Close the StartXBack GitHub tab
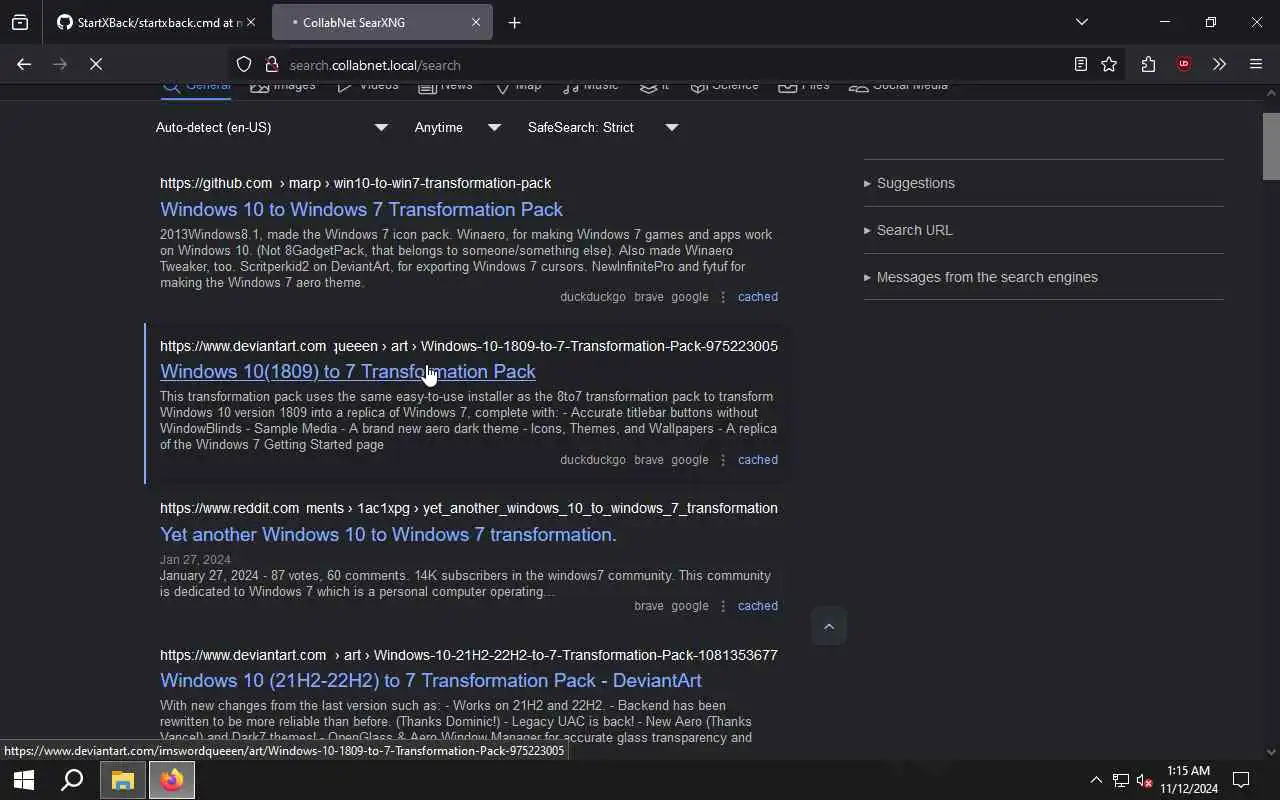This screenshot has width=1280, height=800. [x=250, y=22]
